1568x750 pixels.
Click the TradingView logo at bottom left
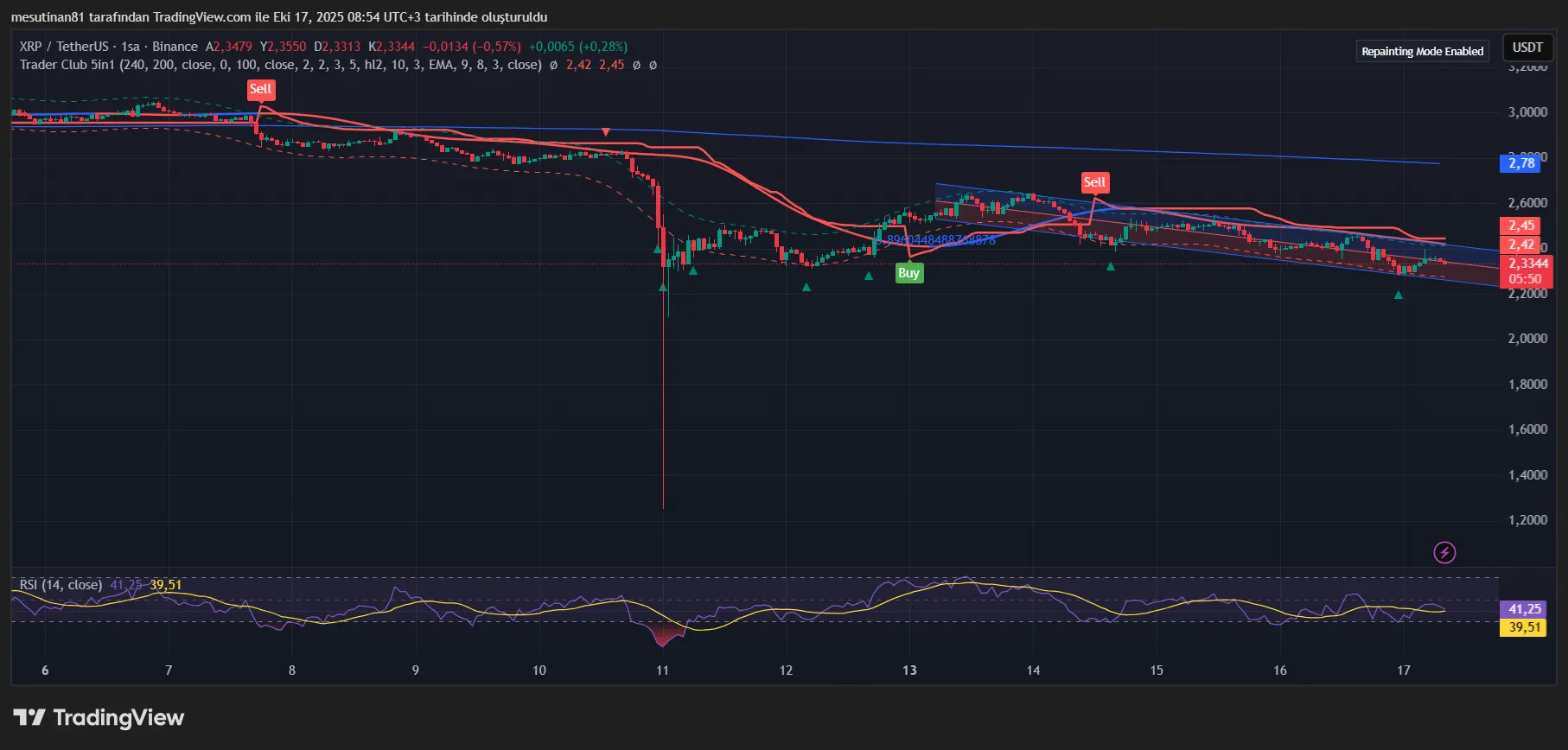[x=99, y=718]
